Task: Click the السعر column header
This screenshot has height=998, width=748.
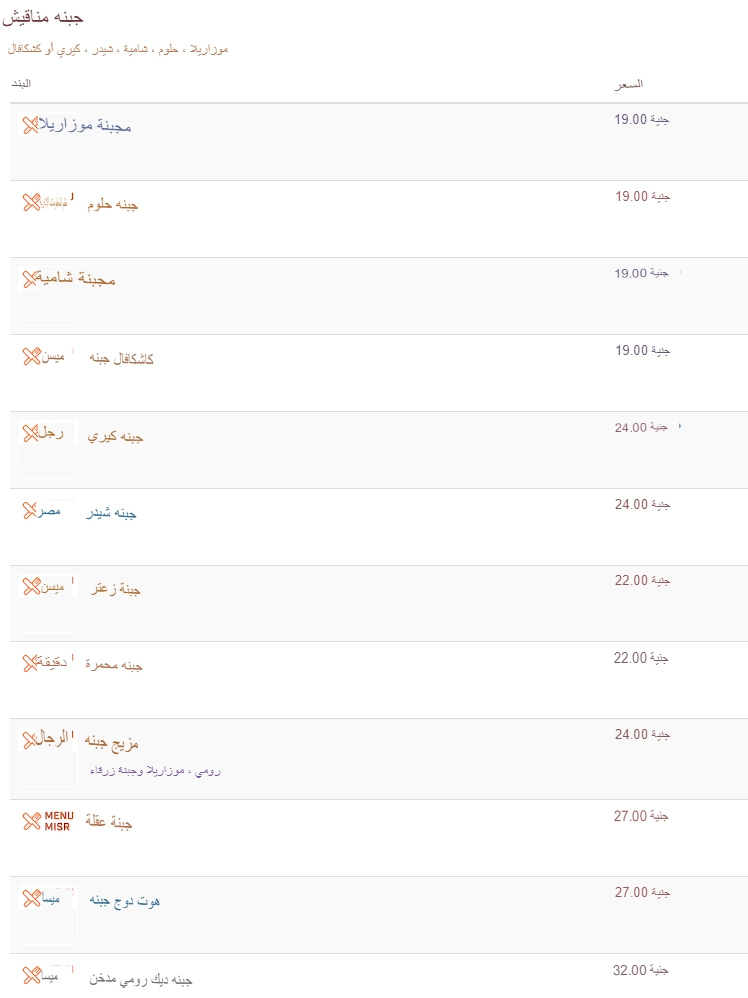Action: (629, 84)
